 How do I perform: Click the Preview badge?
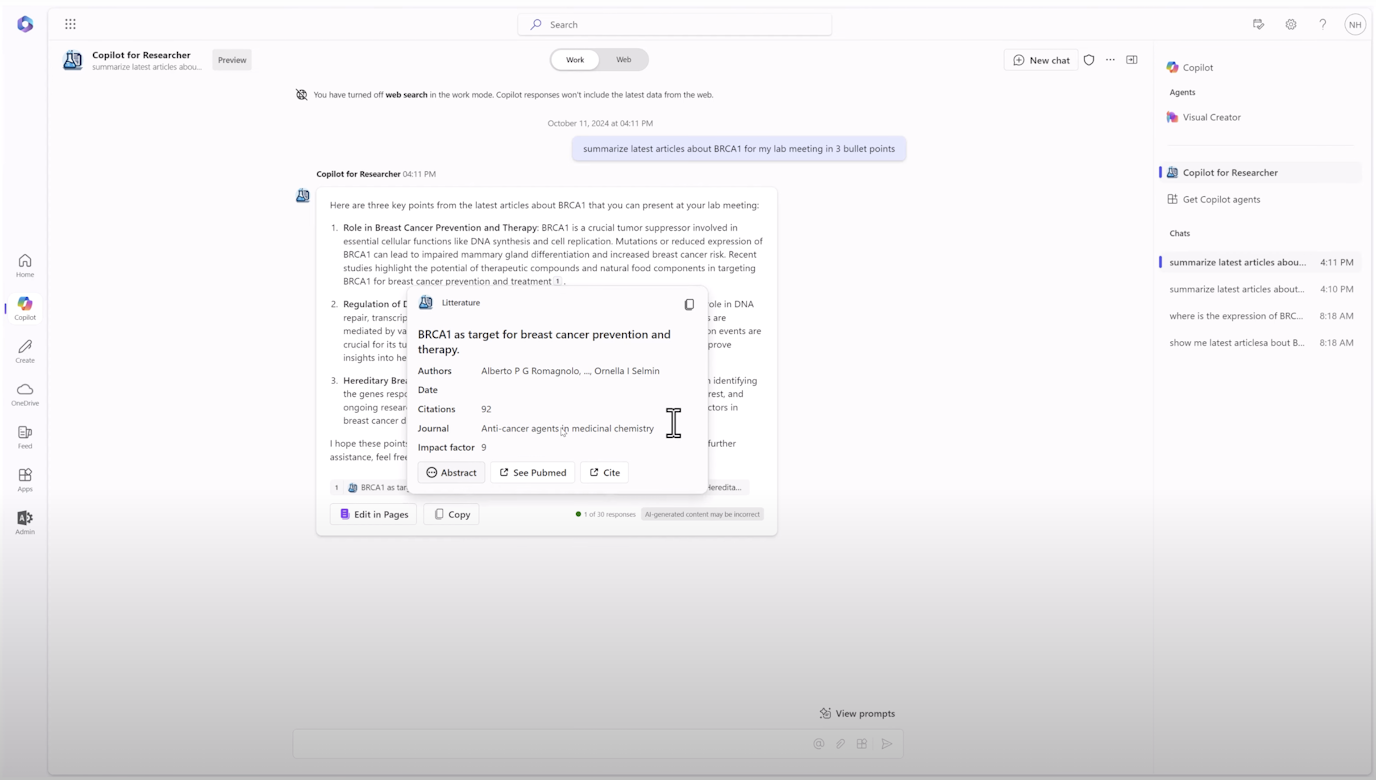(232, 60)
